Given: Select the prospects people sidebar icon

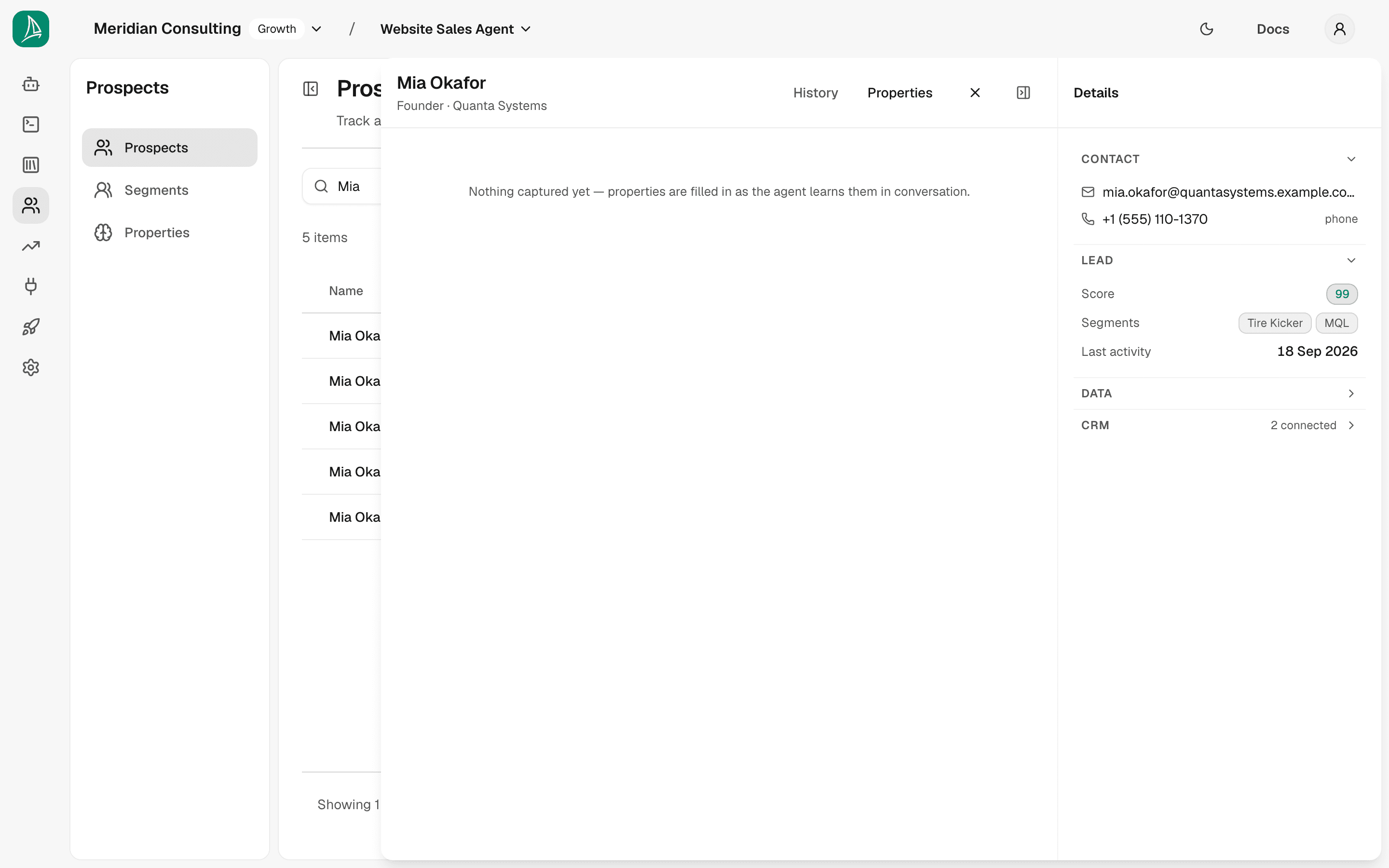Looking at the screenshot, I should (x=31, y=205).
